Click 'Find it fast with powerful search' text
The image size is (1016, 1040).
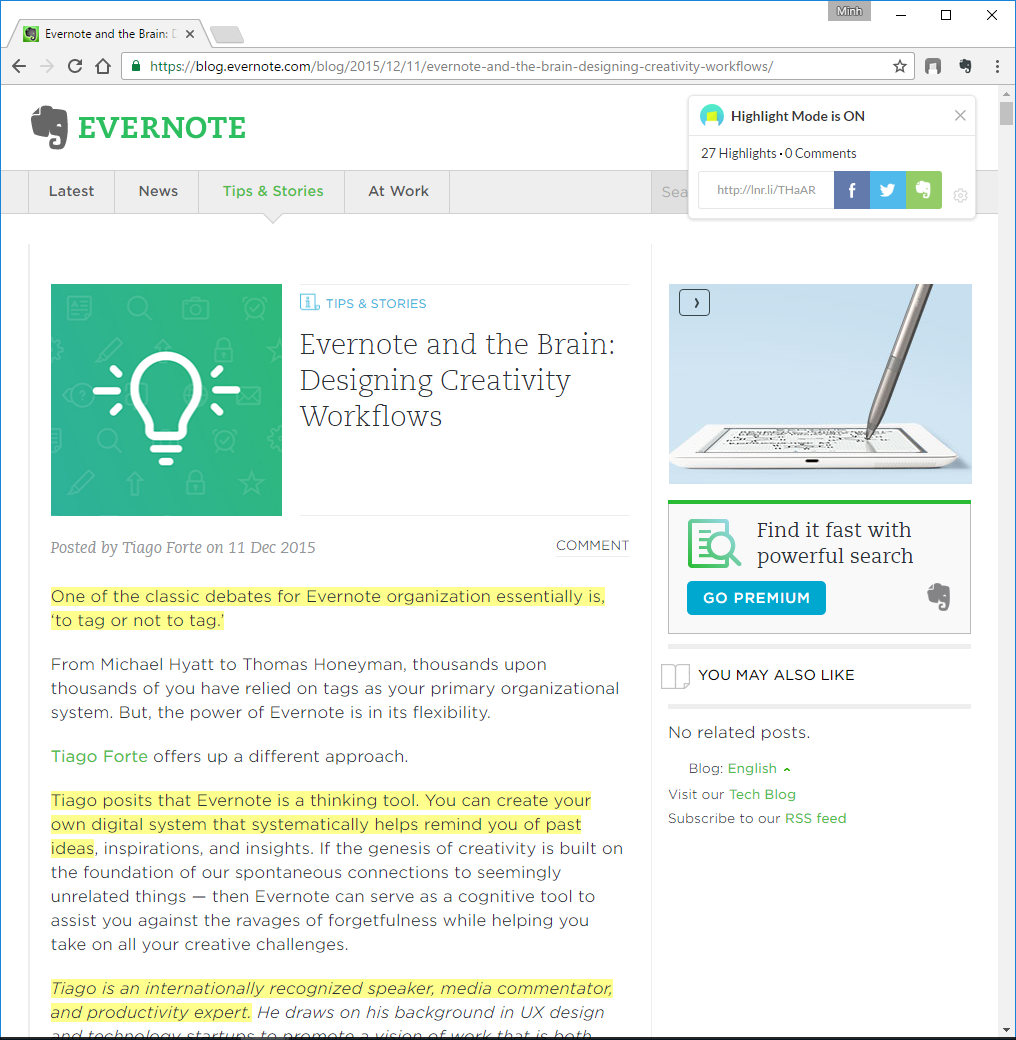(834, 543)
